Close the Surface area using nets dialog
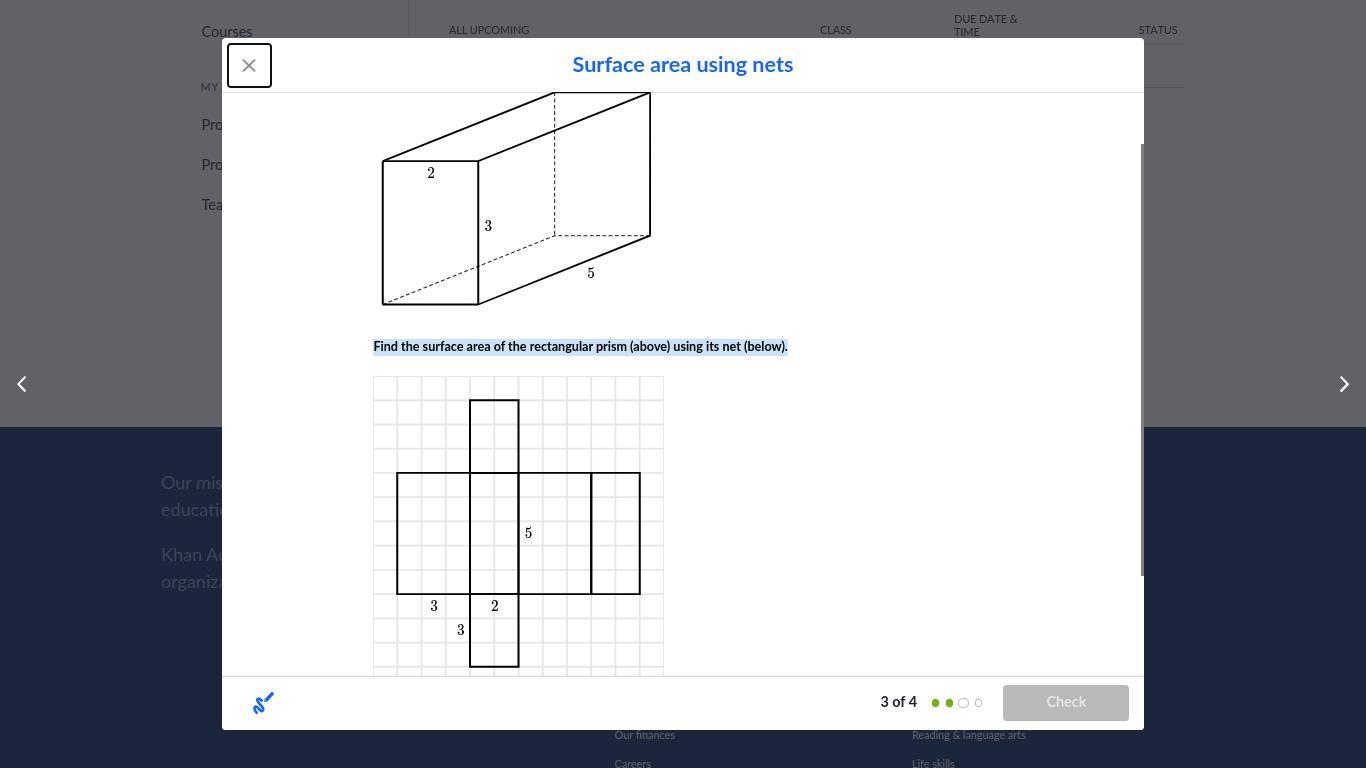The width and height of the screenshot is (1366, 768). (x=249, y=66)
